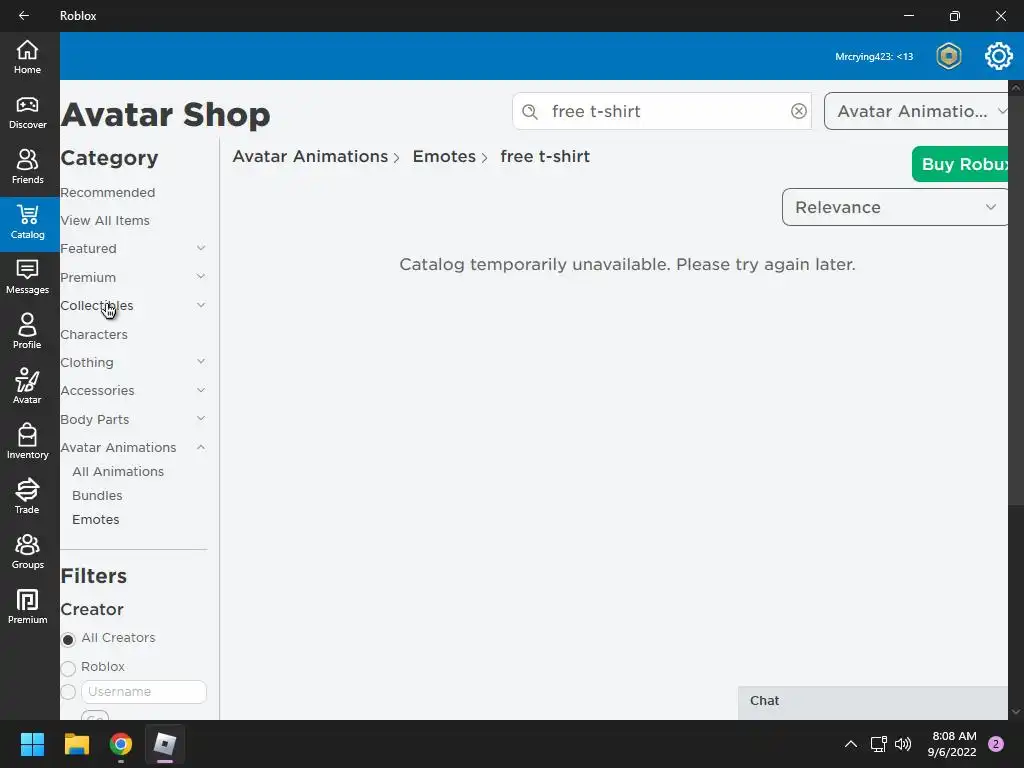Select the All Creators radio button
Image resolution: width=1024 pixels, height=768 pixels.
[68, 639]
